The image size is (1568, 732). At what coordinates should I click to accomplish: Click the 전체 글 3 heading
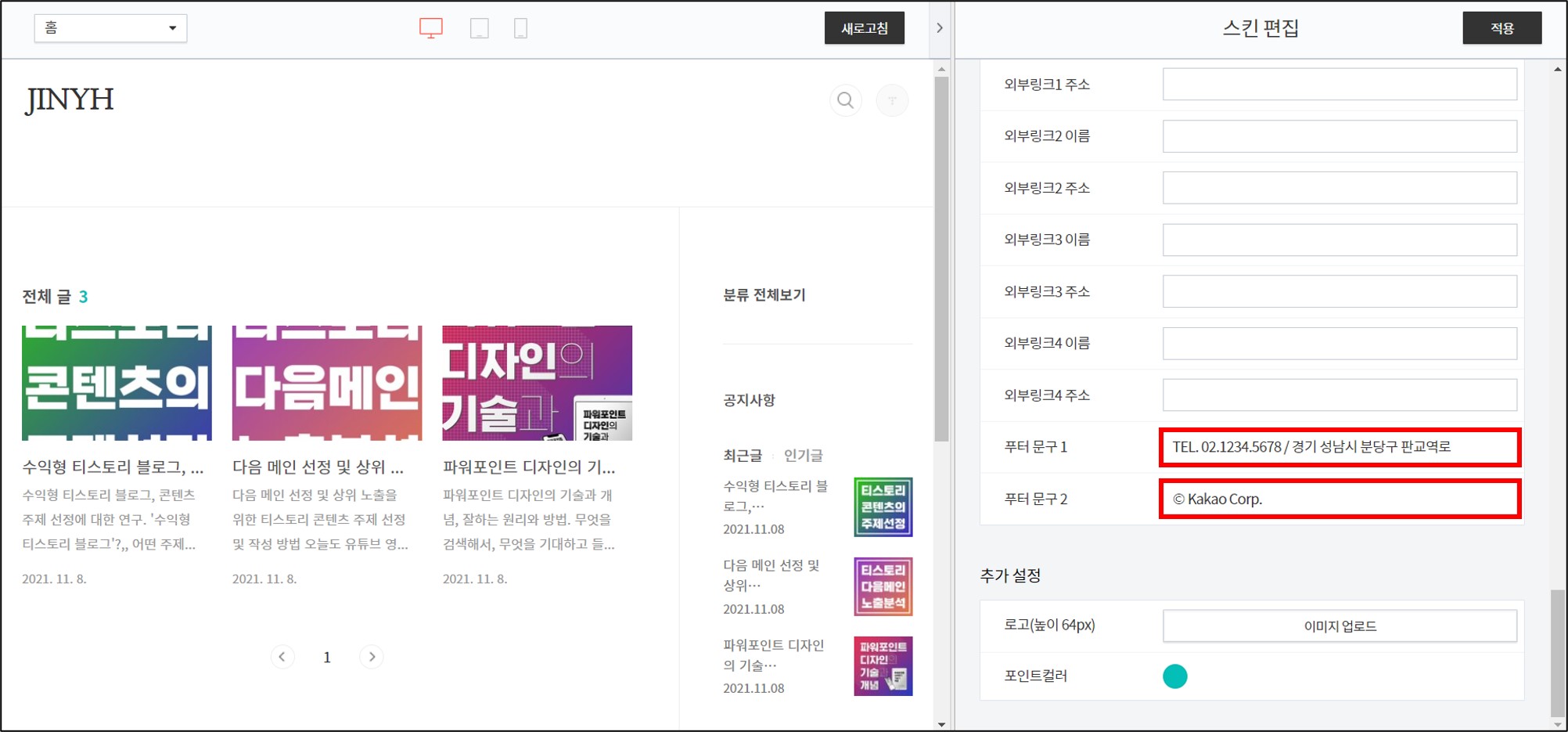pyautogui.click(x=55, y=297)
